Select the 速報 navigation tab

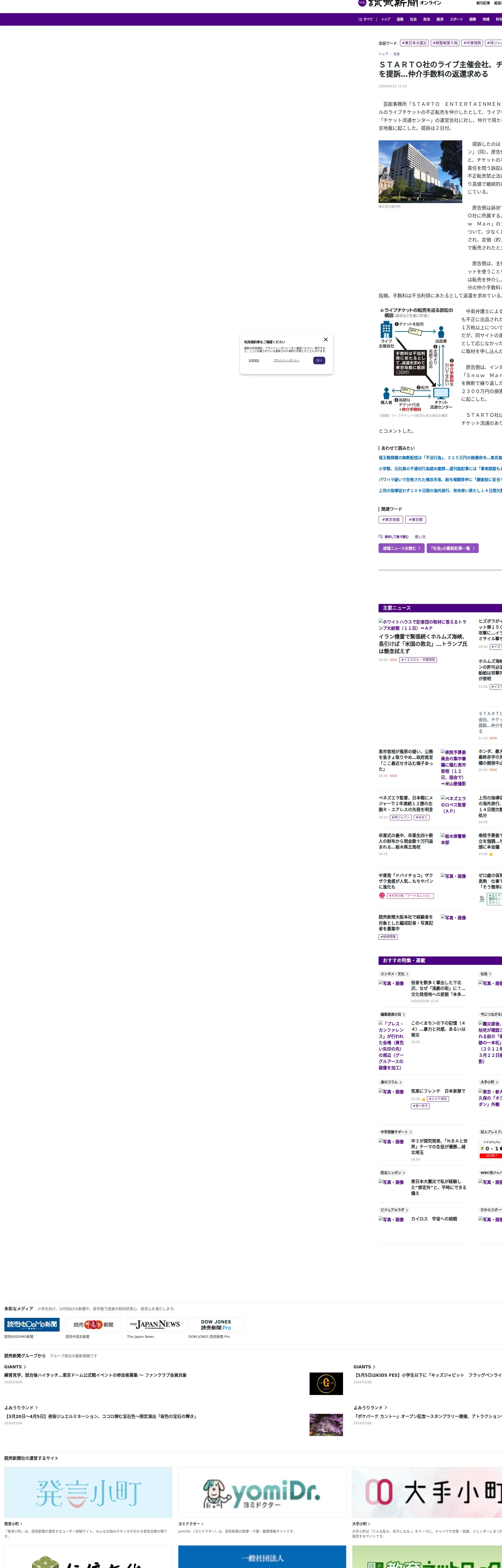pyautogui.click(x=400, y=20)
